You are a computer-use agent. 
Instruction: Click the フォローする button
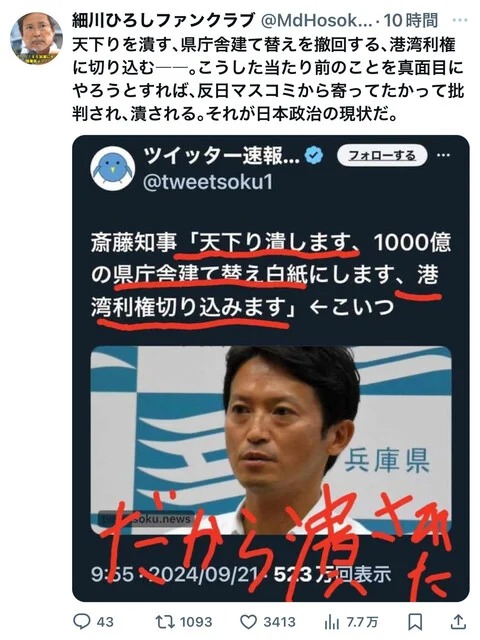pyautogui.click(x=382, y=155)
